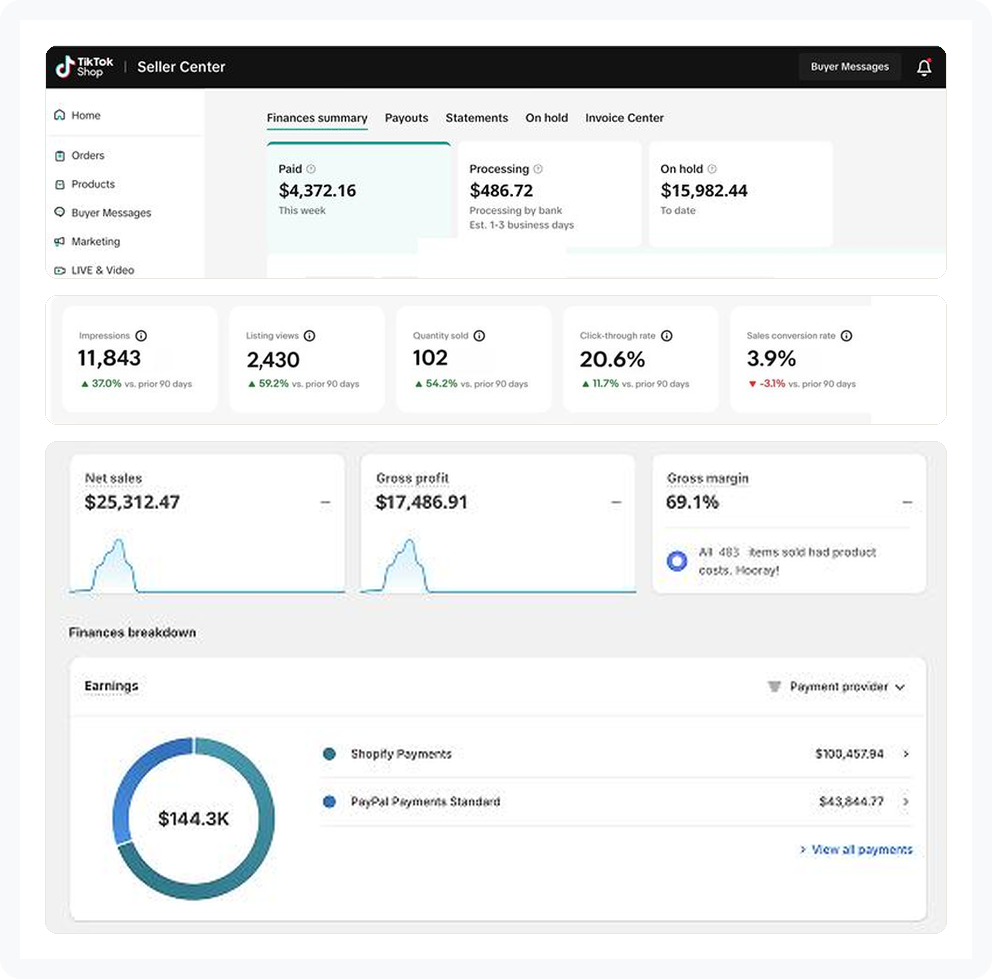
Task: Open the Invoice Center tab
Action: (624, 118)
